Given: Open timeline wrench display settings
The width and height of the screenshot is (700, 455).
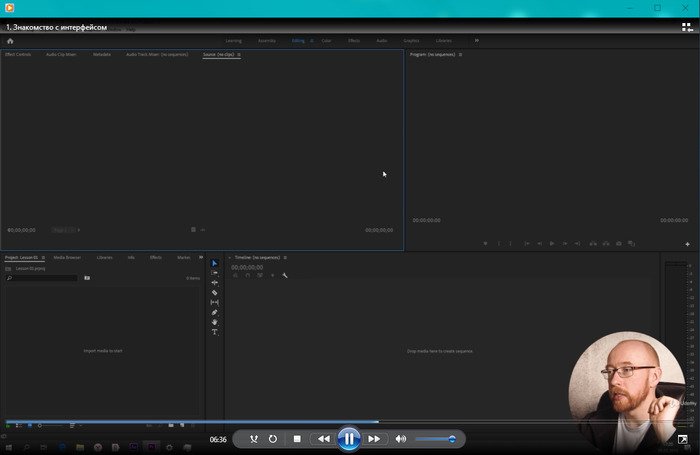Looking at the screenshot, I should (285, 275).
